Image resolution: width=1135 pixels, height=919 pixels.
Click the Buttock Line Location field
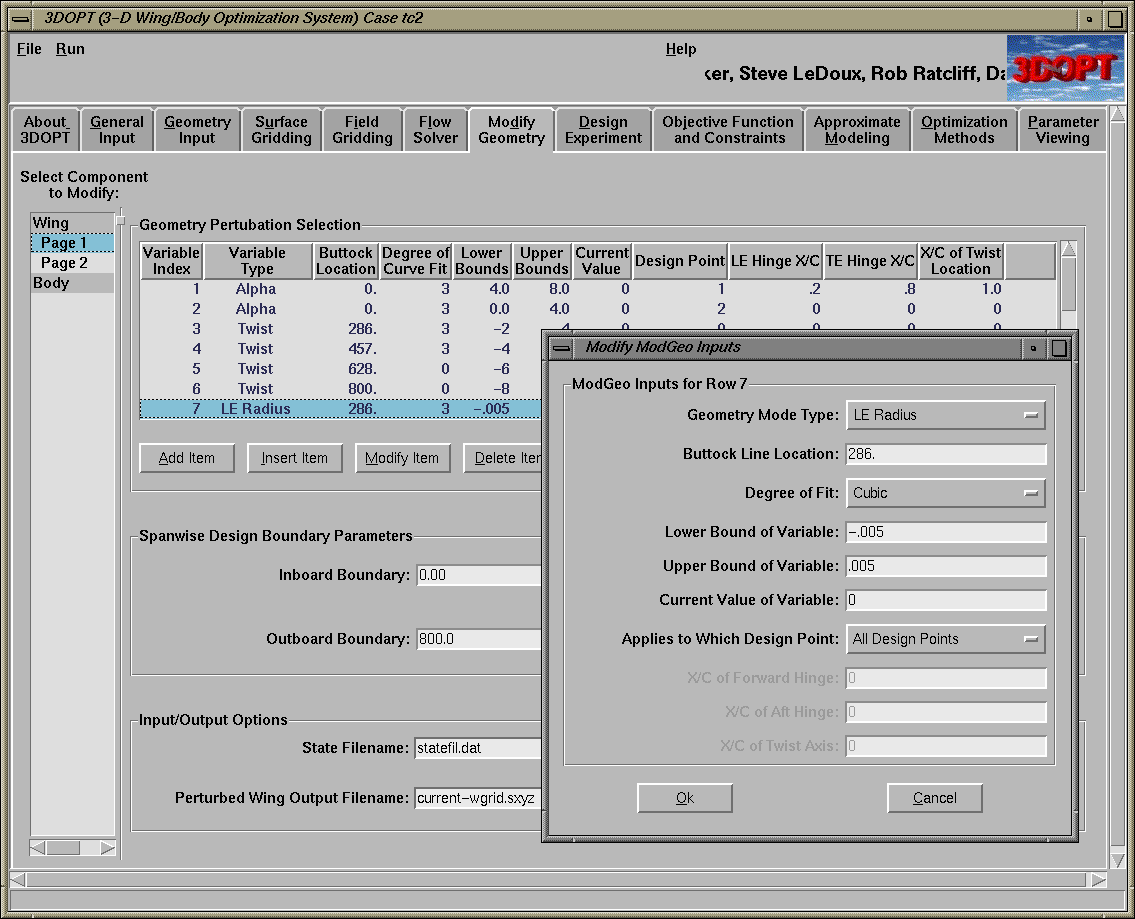[946, 454]
